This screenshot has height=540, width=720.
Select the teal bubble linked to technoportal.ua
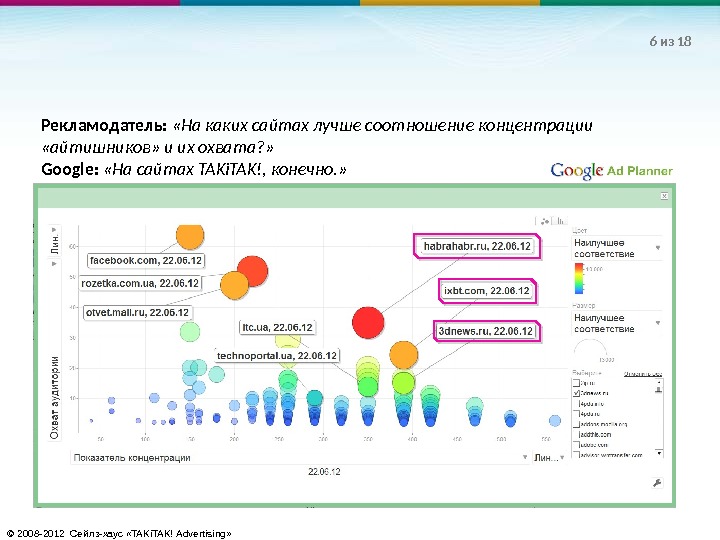tap(315, 398)
